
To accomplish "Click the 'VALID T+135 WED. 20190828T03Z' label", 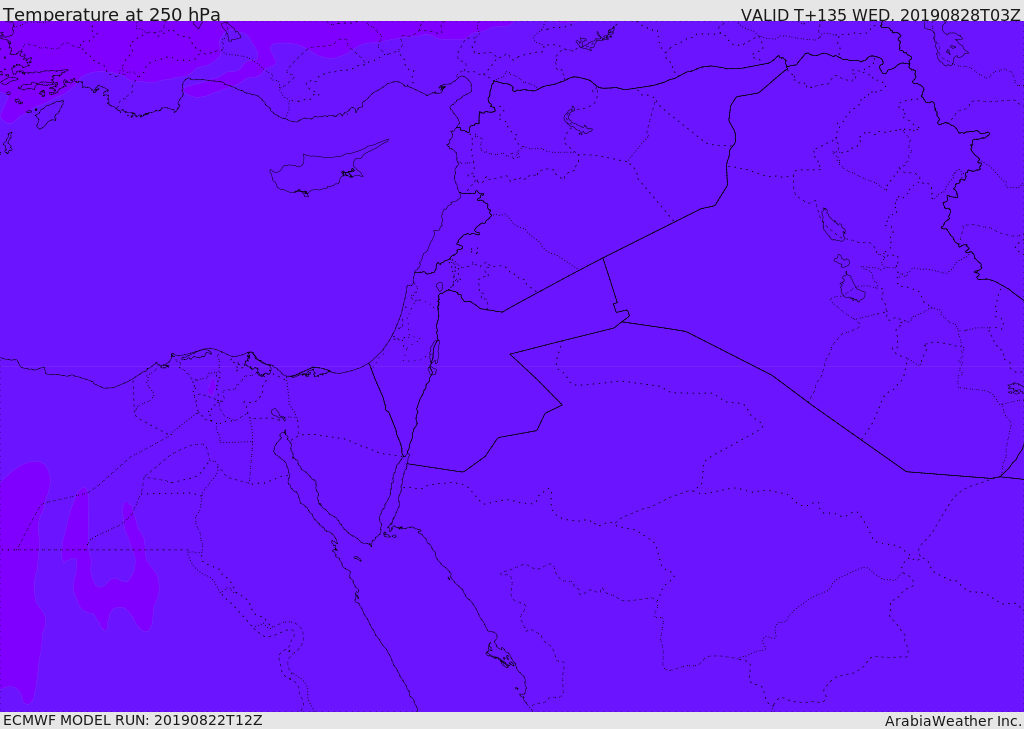I will [x=880, y=15].
